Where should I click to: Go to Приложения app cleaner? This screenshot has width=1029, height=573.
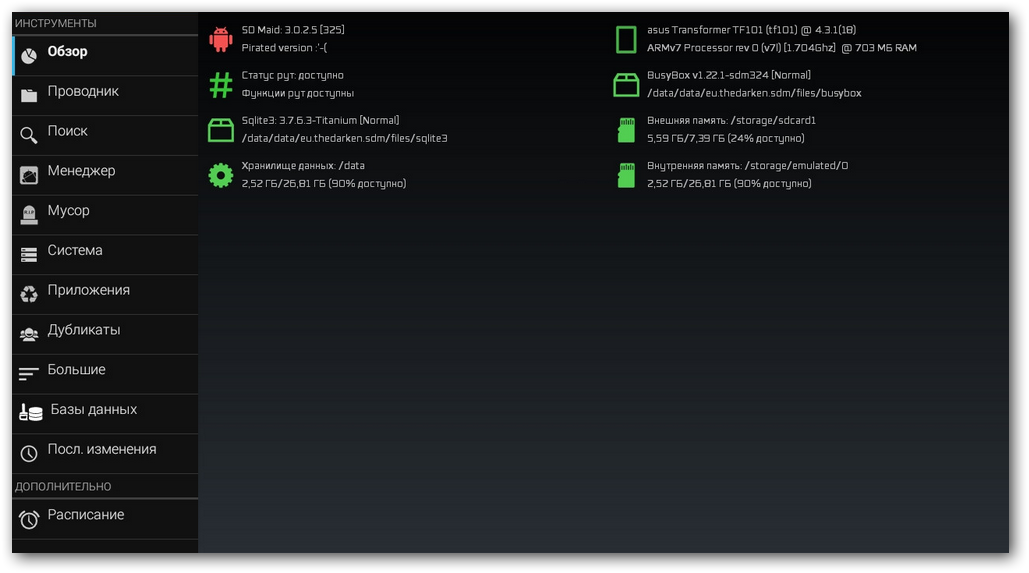pos(104,292)
